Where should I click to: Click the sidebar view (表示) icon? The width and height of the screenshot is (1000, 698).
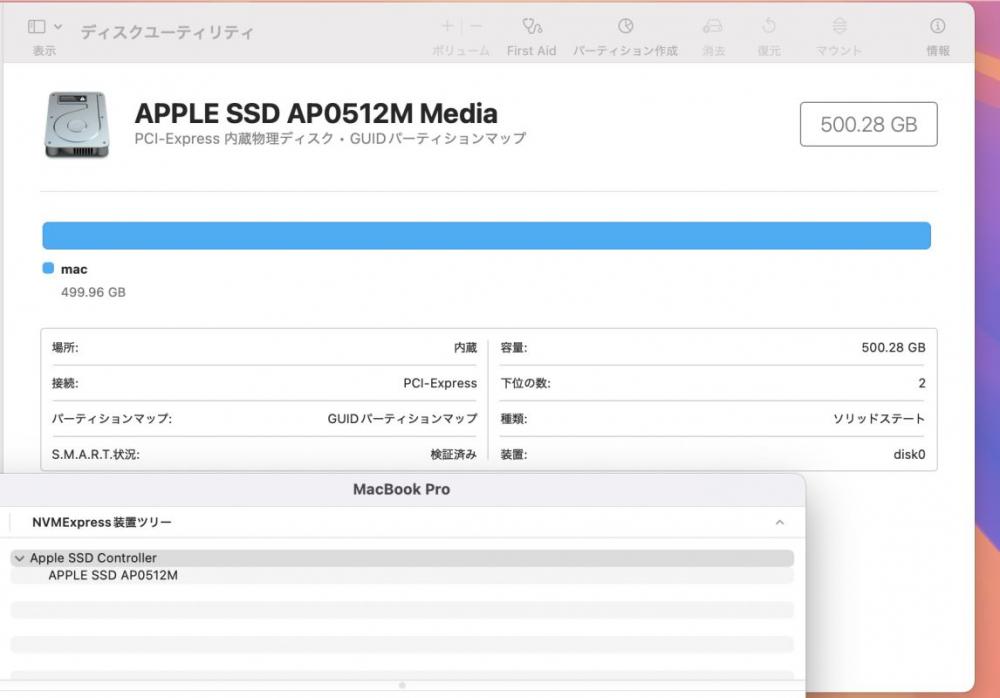[36, 26]
